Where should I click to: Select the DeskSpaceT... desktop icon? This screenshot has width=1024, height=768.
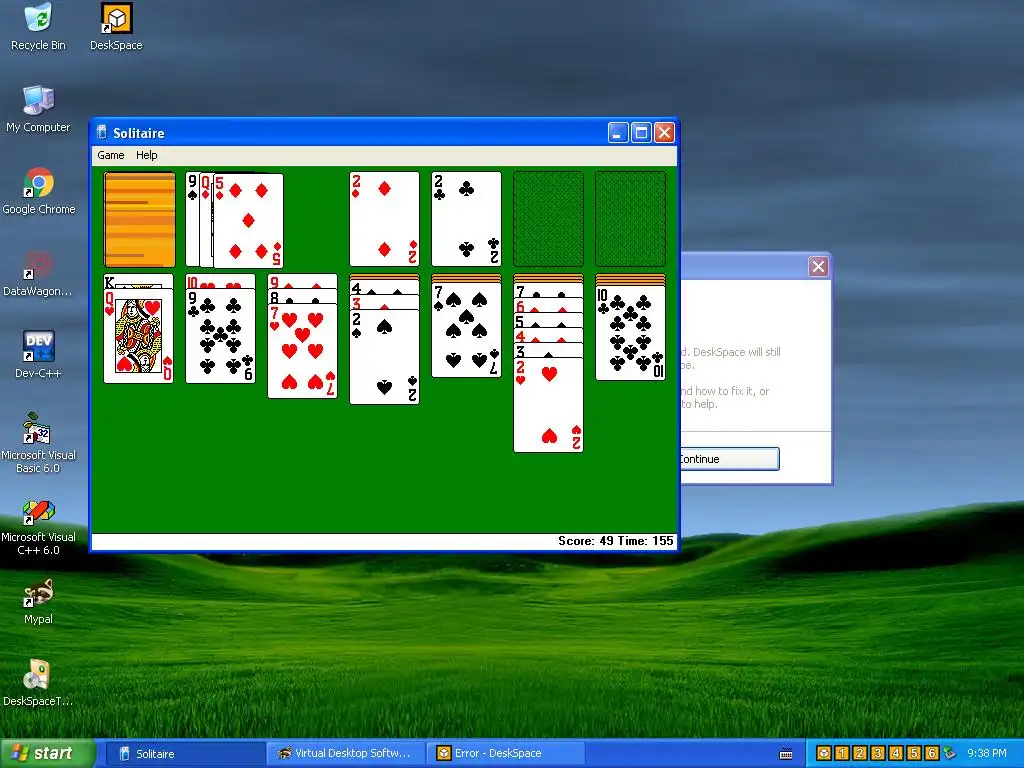[x=38, y=684]
